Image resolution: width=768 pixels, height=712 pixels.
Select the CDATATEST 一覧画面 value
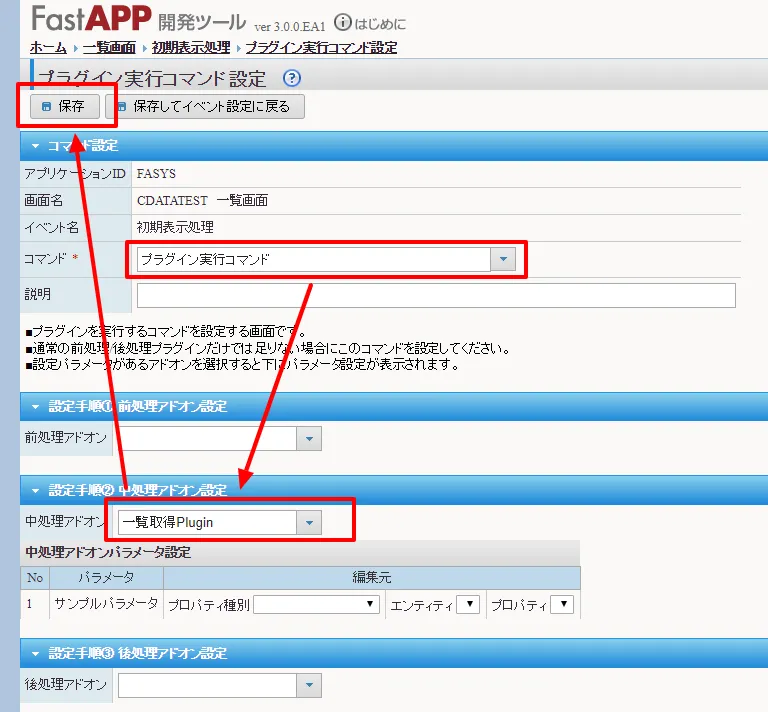click(202, 200)
